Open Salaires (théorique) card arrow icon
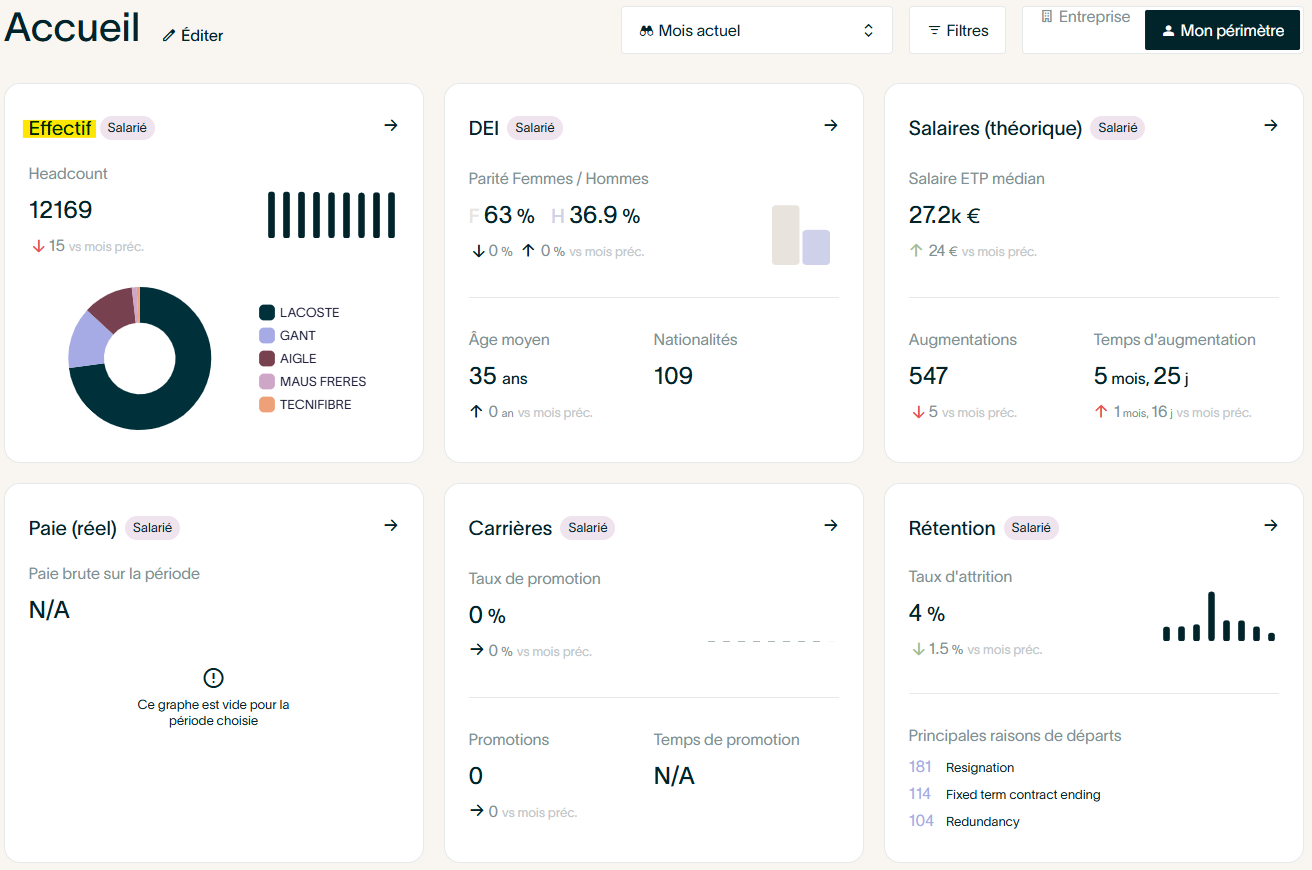This screenshot has width=1312, height=870. [x=1270, y=126]
